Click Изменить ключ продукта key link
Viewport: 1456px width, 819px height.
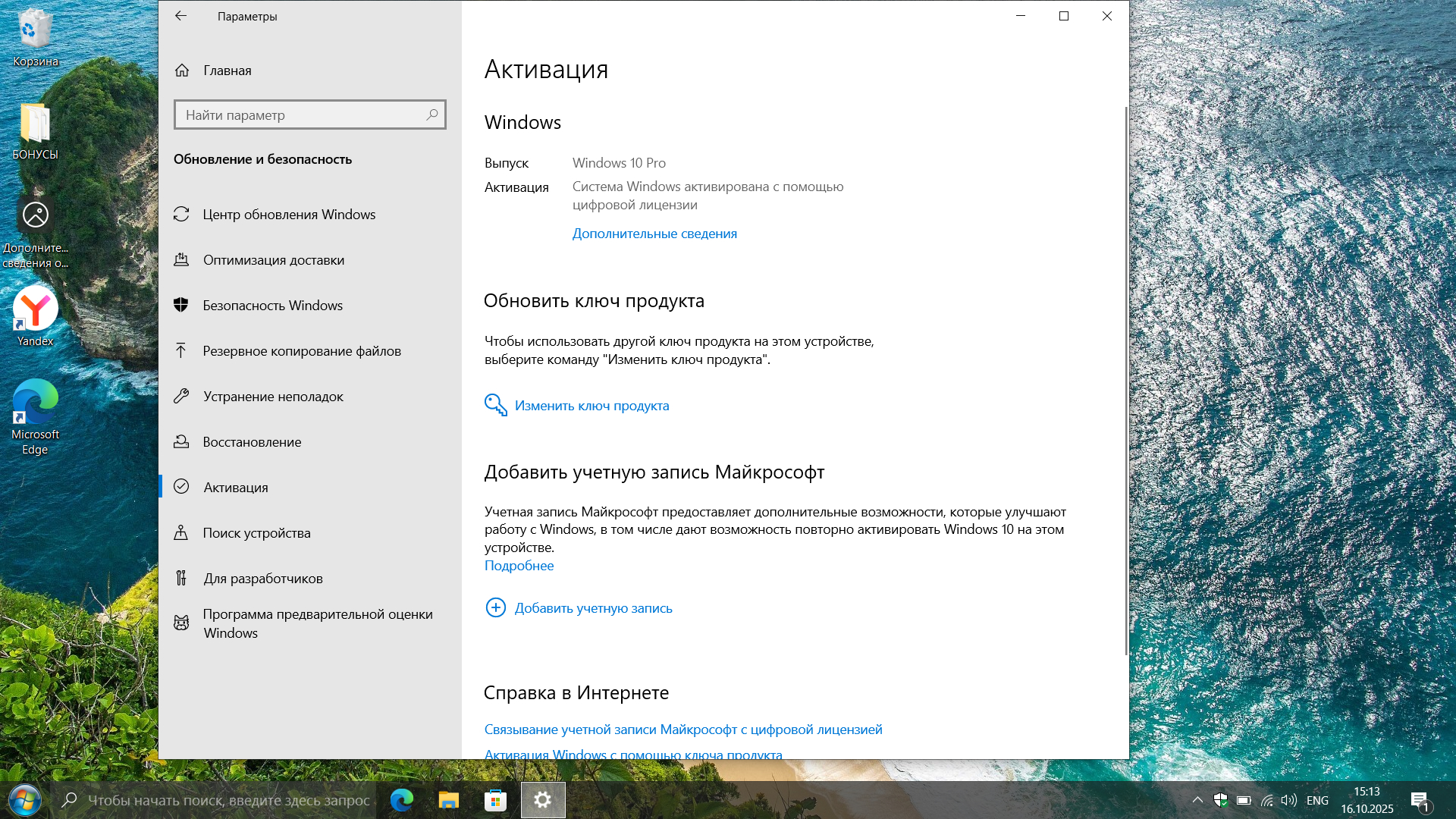click(x=591, y=406)
